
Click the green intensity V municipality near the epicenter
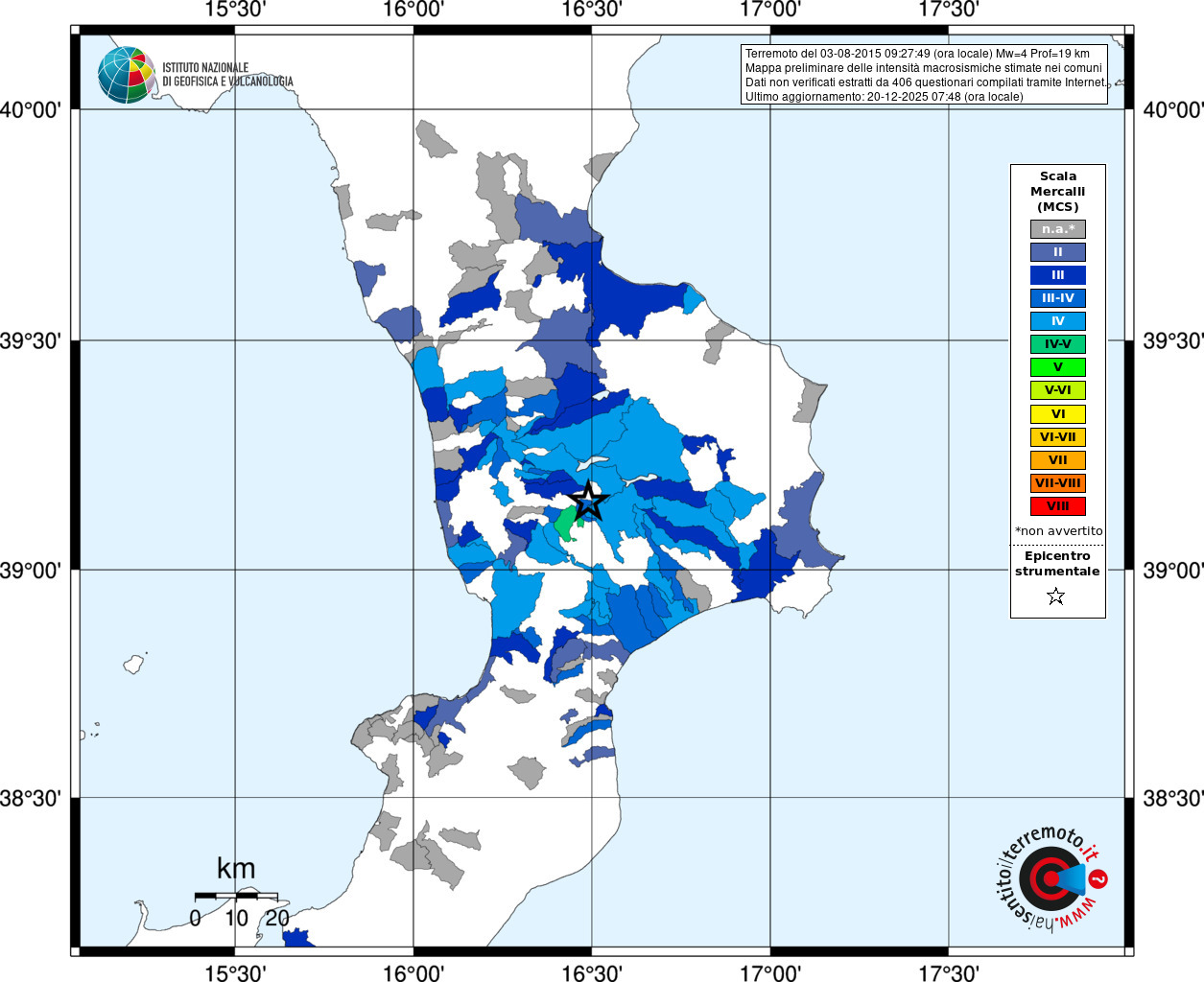[565, 524]
